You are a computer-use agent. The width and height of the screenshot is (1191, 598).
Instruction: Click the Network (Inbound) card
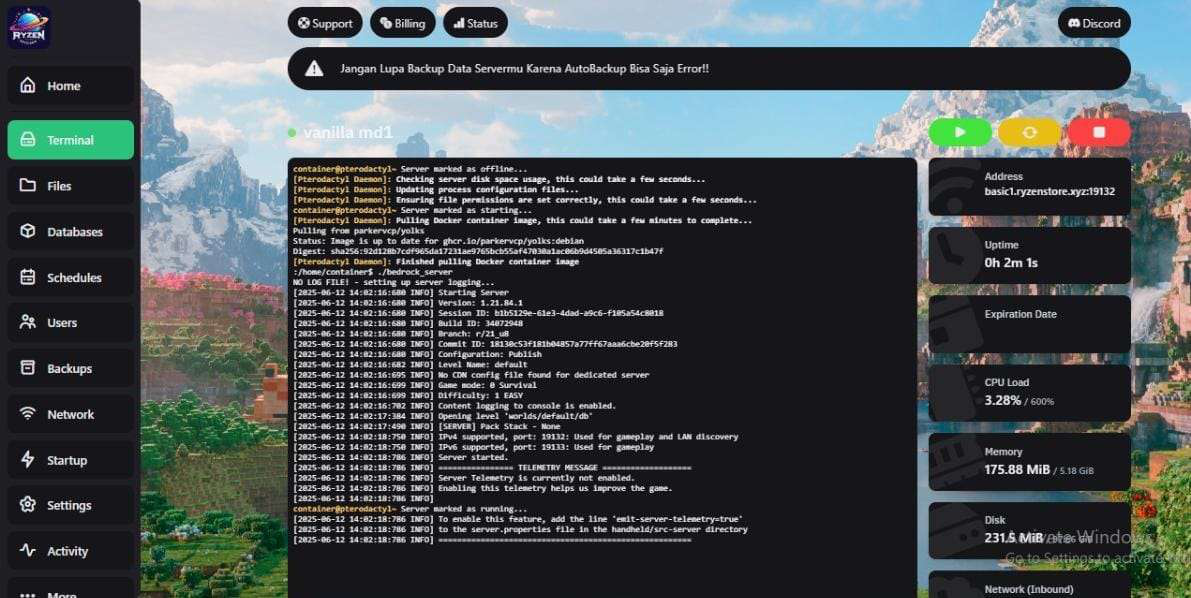pyautogui.click(x=1029, y=584)
